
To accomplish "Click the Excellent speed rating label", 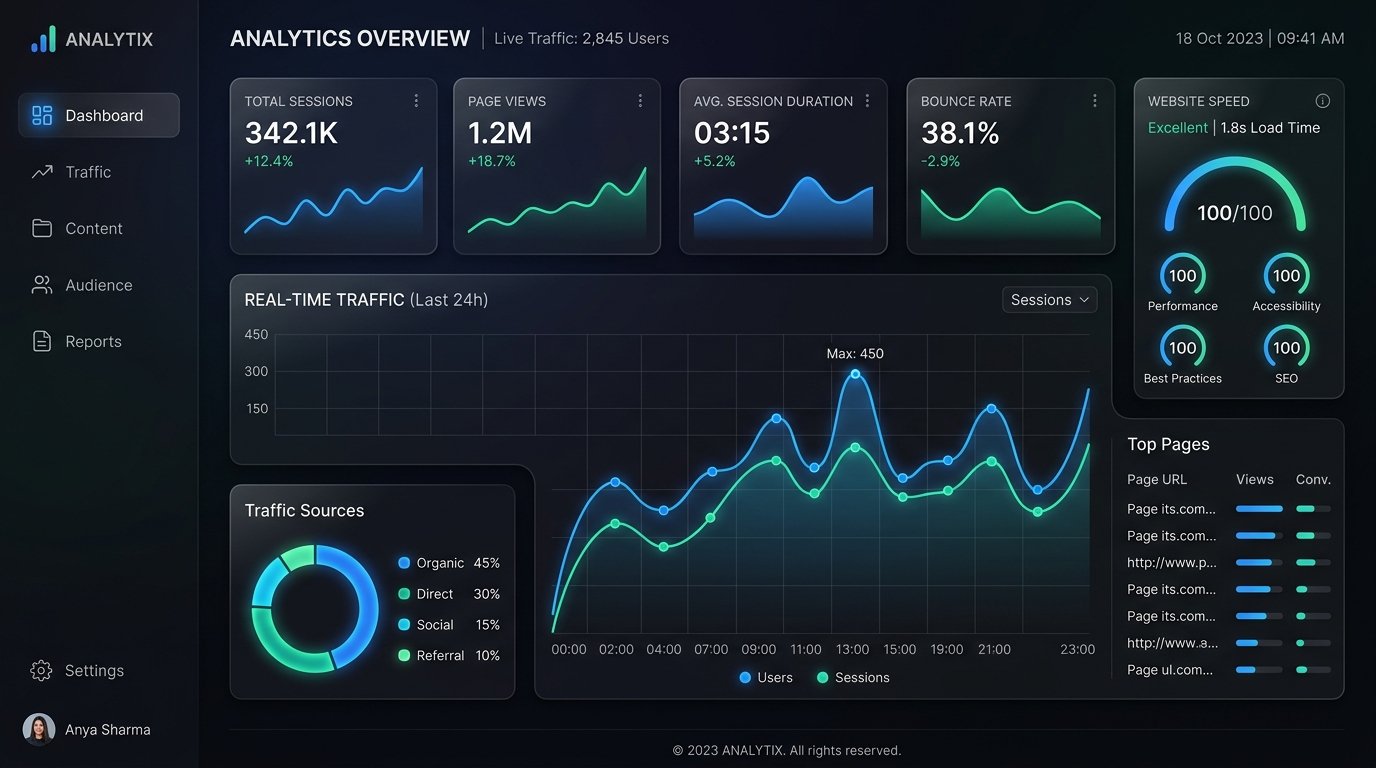I will click(1178, 128).
